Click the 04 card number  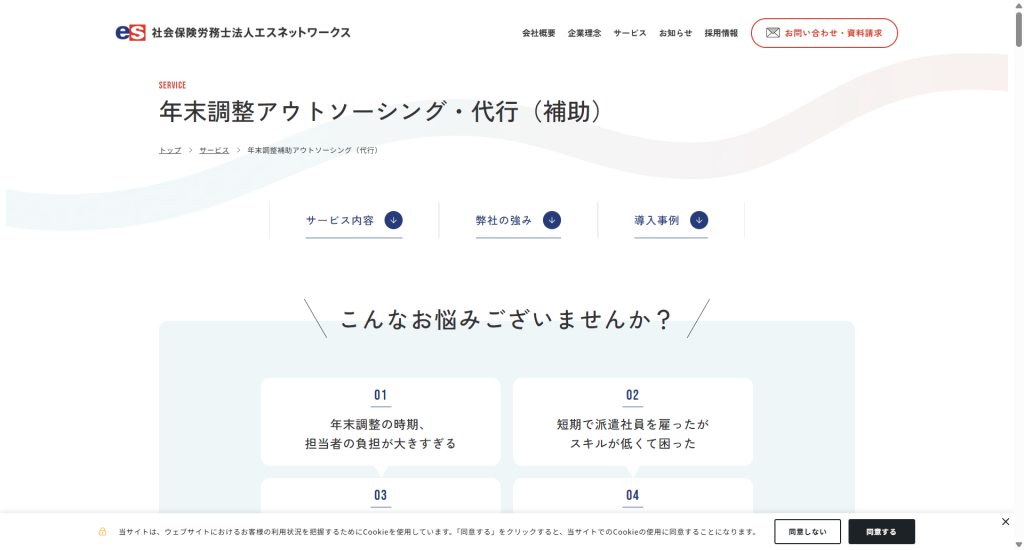633,495
